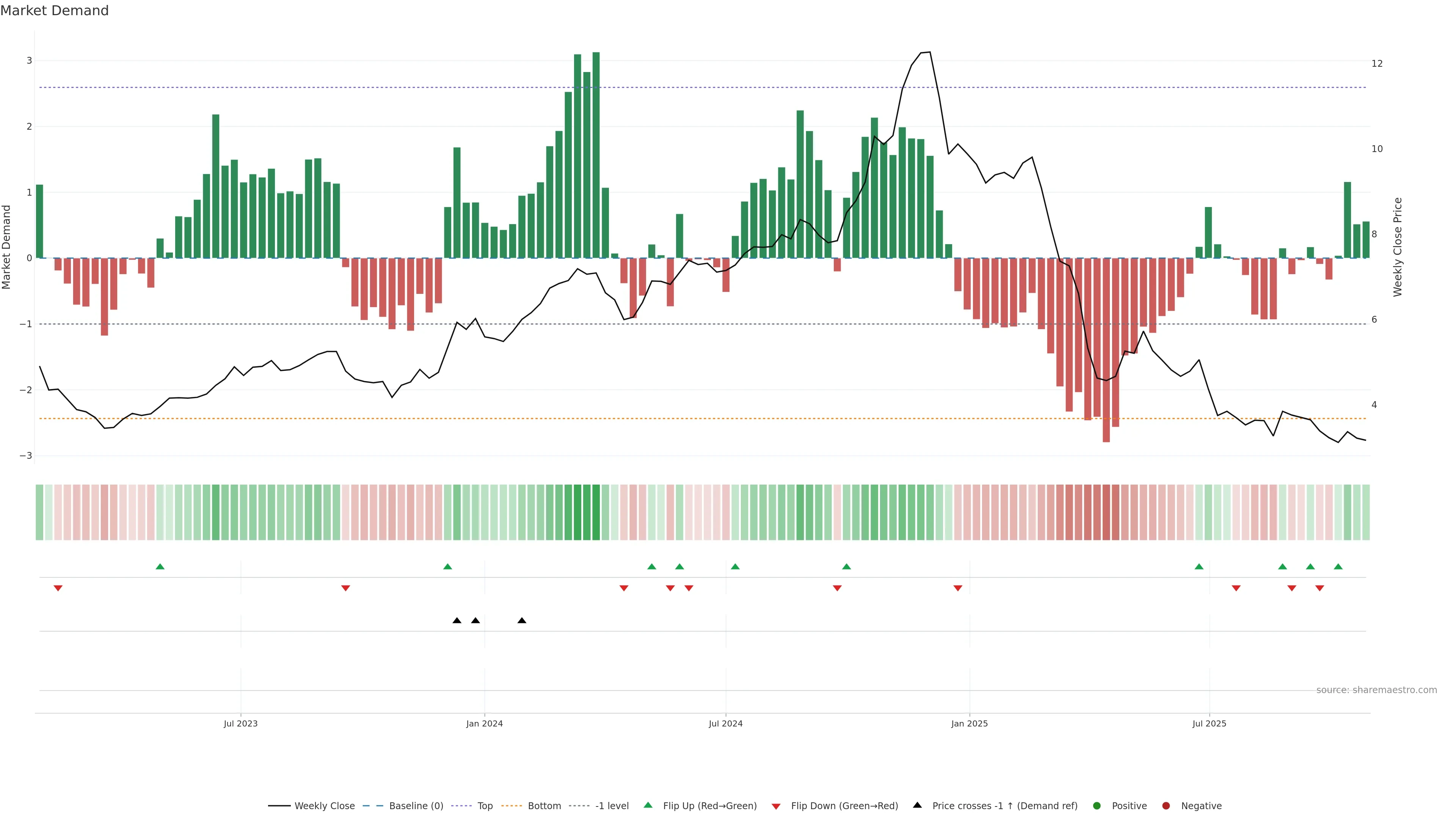Click the last green flip-up marker near late 2025

pos(1338,567)
